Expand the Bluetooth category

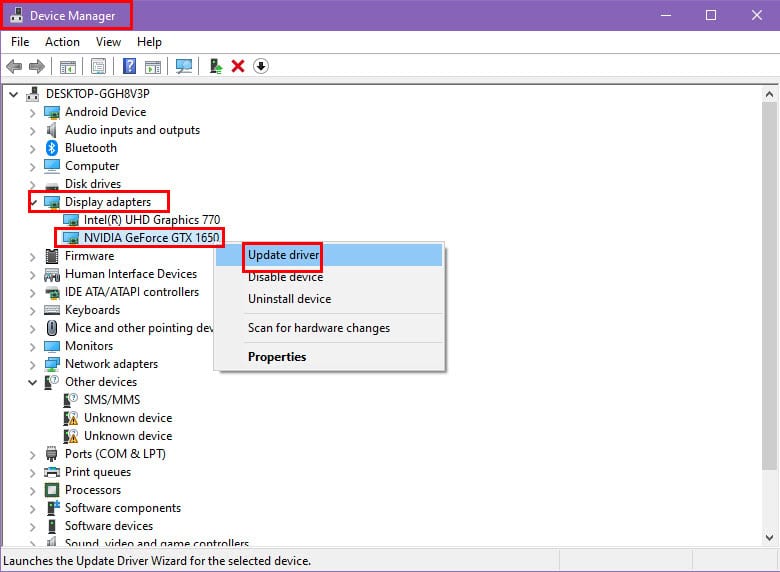(x=32, y=149)
